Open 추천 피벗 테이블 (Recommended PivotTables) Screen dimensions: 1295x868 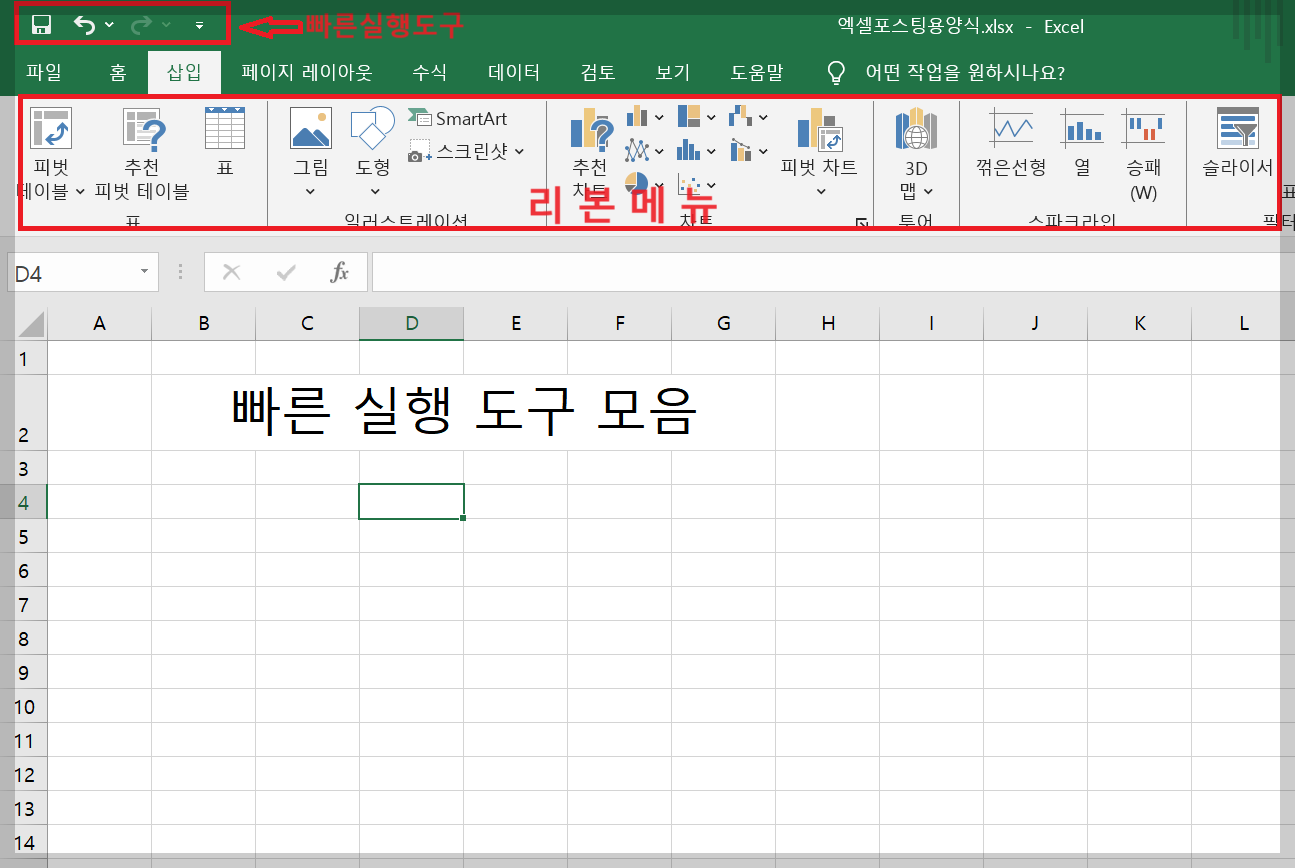coord(141,145)
